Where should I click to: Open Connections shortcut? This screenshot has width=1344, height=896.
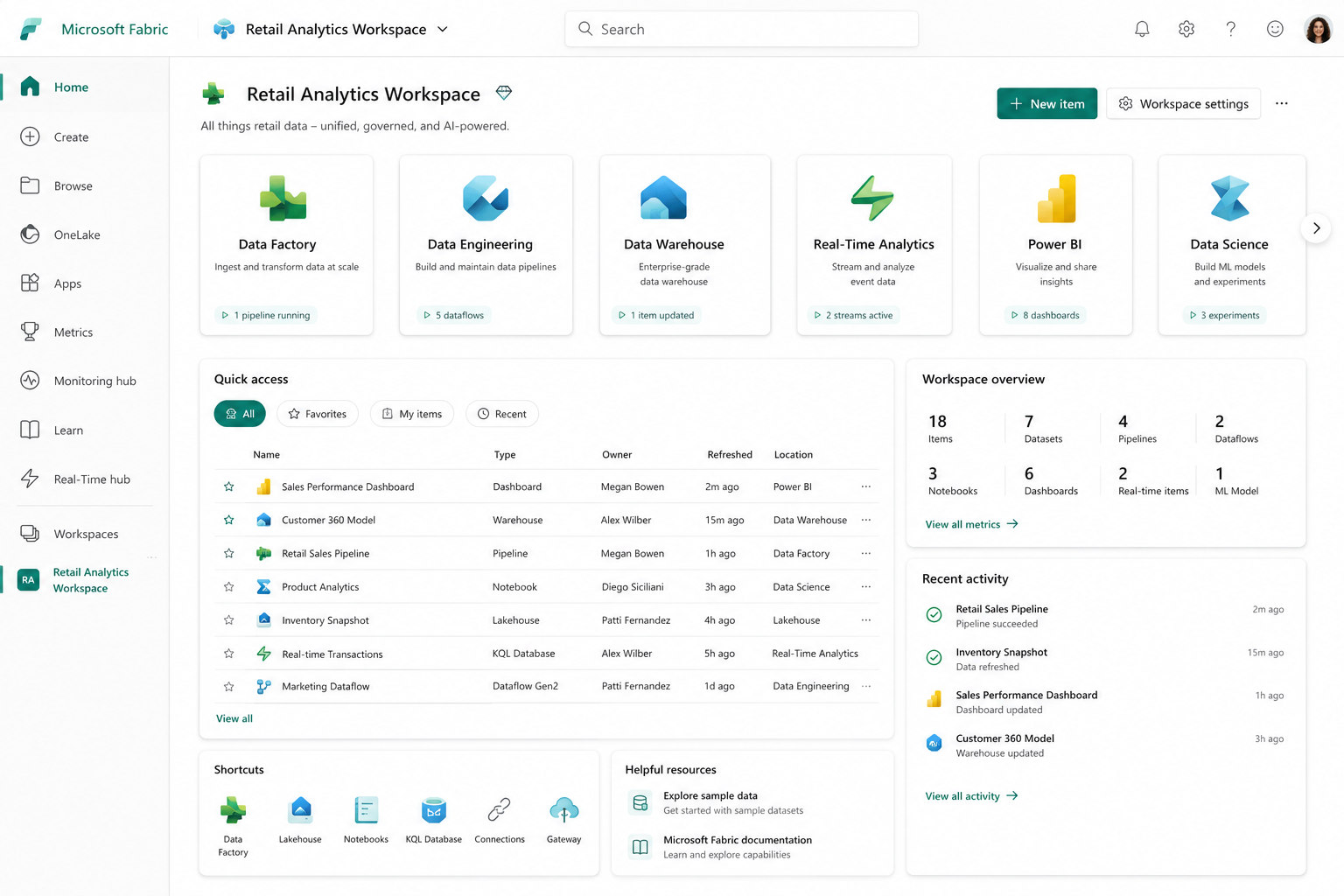pos(500,820)
